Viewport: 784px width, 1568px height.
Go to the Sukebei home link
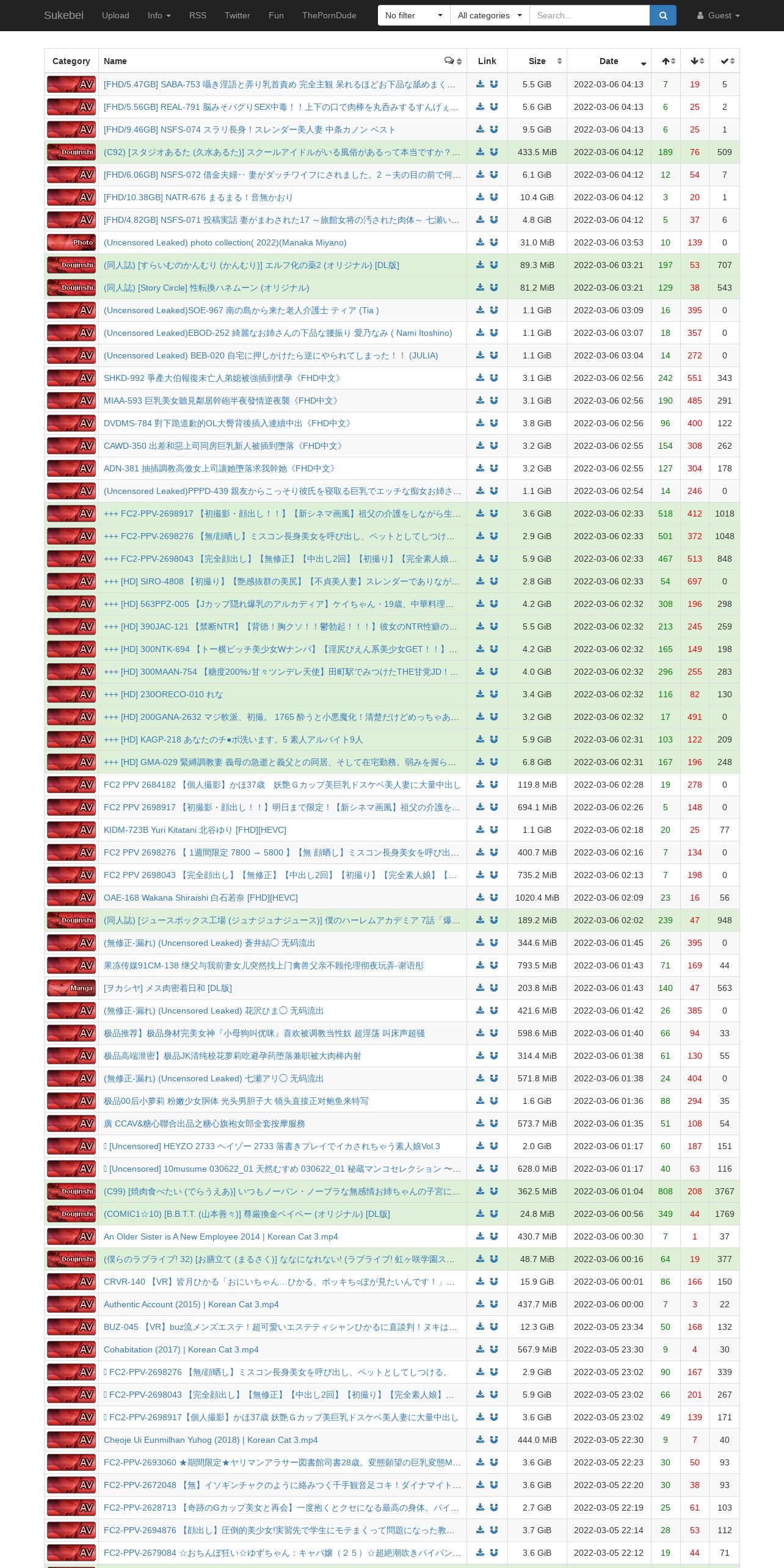[x=64, y=15]
